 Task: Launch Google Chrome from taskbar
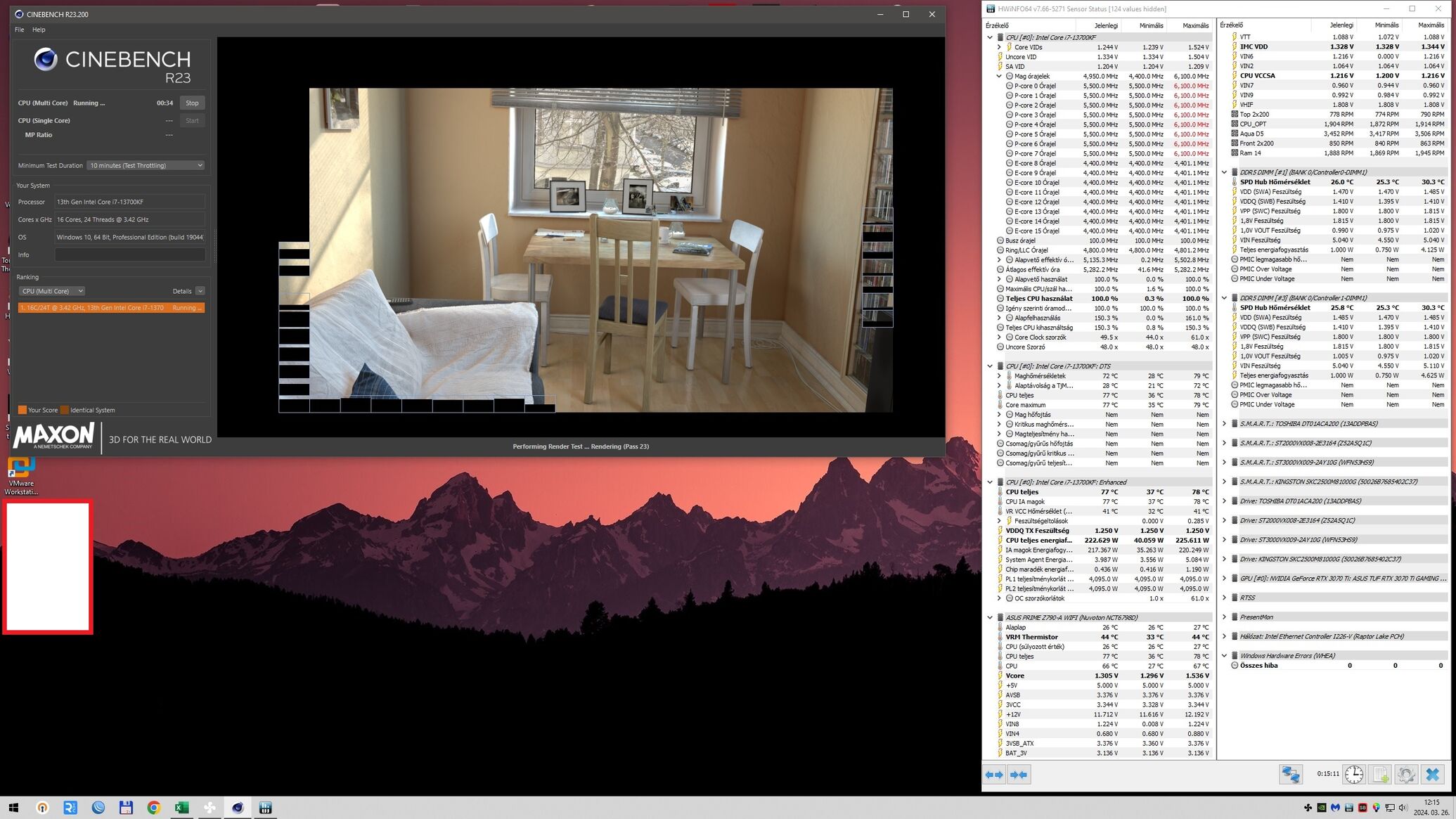(x=154, y=808)
